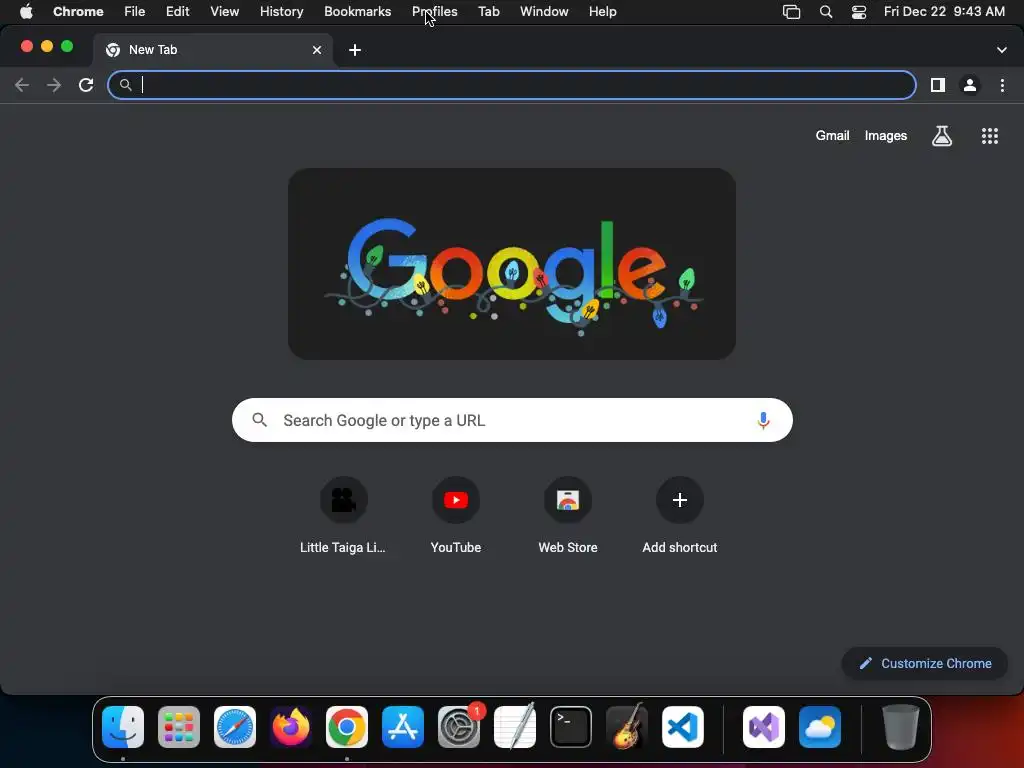
Task: Close the New Tab tab
Action: coord(317,50)
